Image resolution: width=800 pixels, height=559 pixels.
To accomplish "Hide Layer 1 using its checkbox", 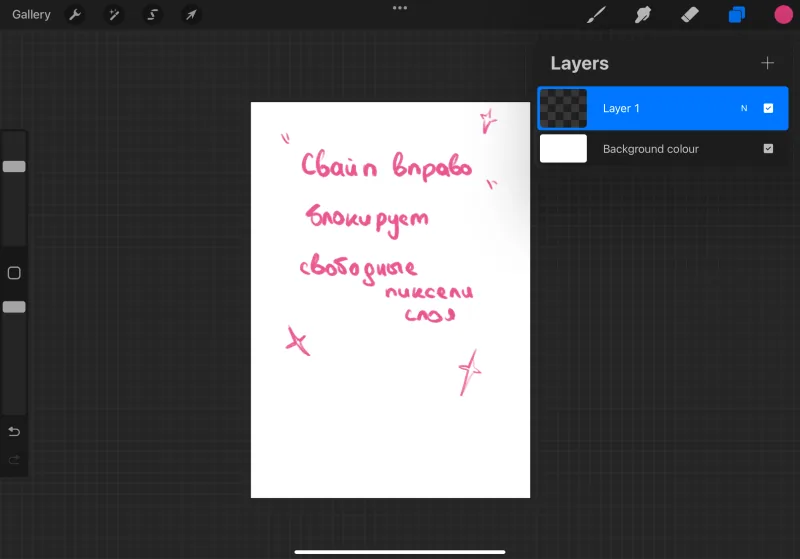I will pos(768,108).
